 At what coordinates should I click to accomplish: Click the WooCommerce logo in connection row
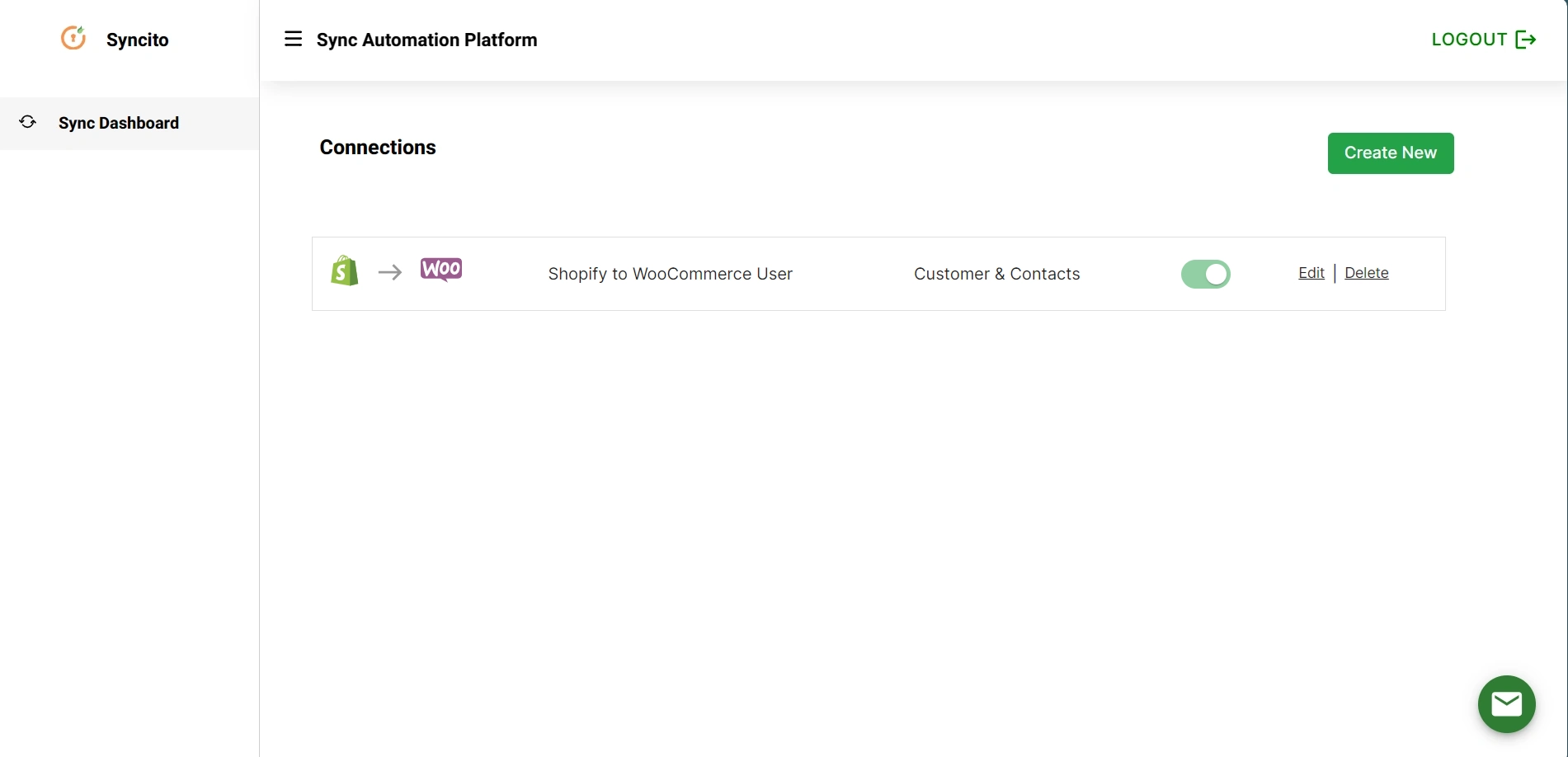pyautogui.click(x=441, y=269)
